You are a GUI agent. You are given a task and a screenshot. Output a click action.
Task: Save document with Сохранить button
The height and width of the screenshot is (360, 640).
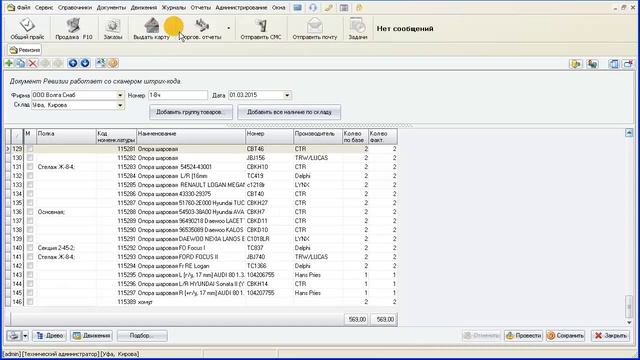coord(565,336)
